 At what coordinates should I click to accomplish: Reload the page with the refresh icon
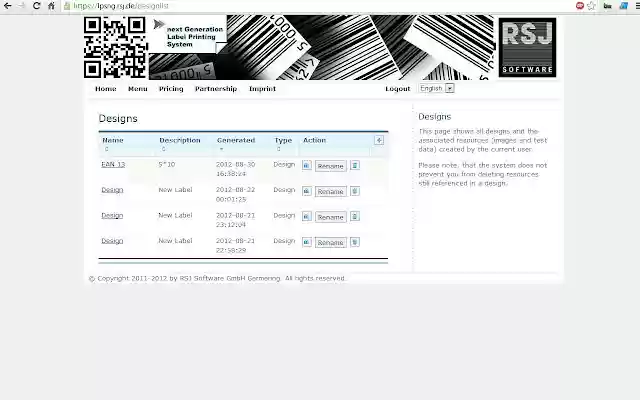(x=36, y=6)
